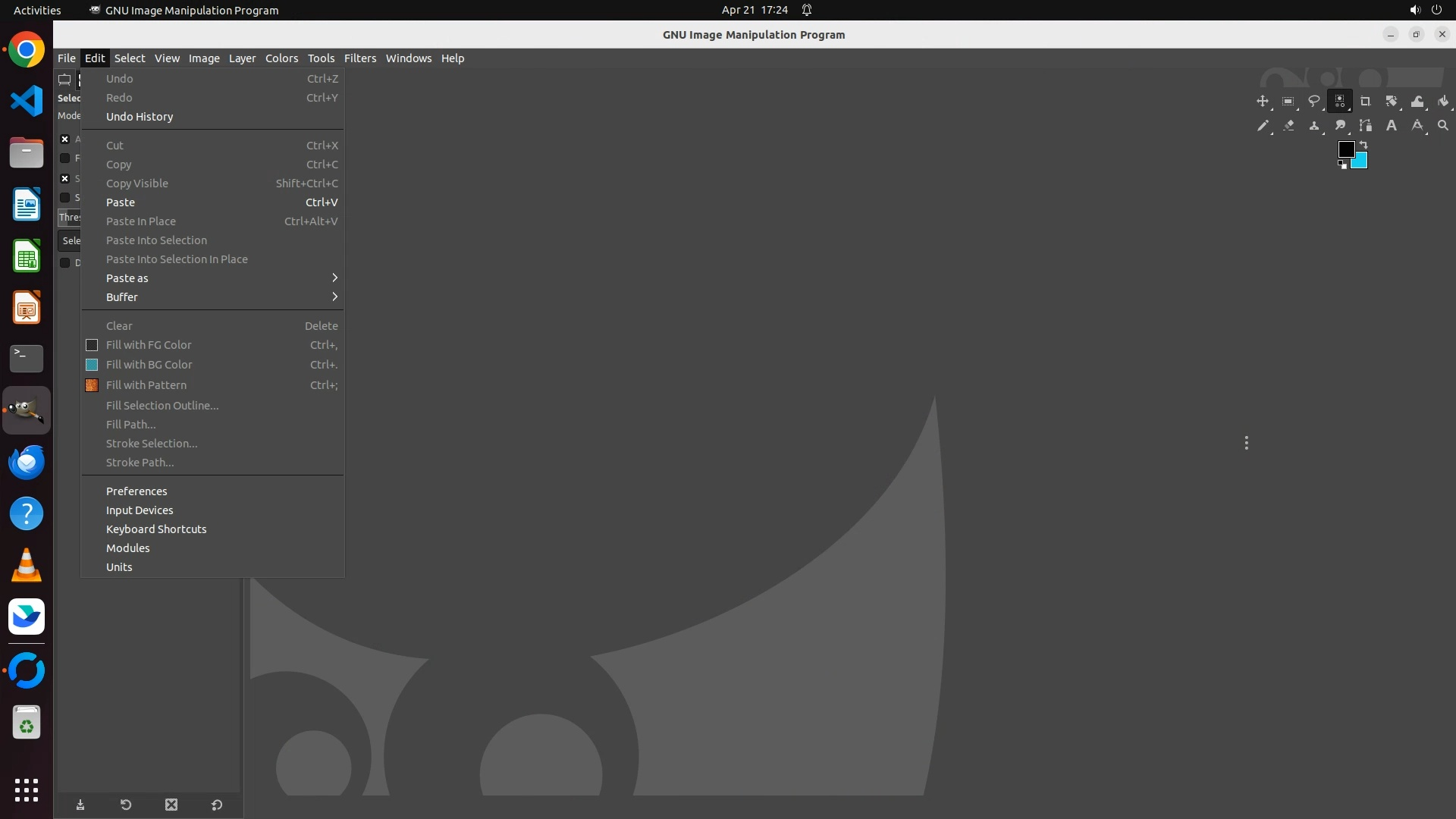1456x819 pixels.
Task: Open the Filters menu
Action: click(359, 58)
